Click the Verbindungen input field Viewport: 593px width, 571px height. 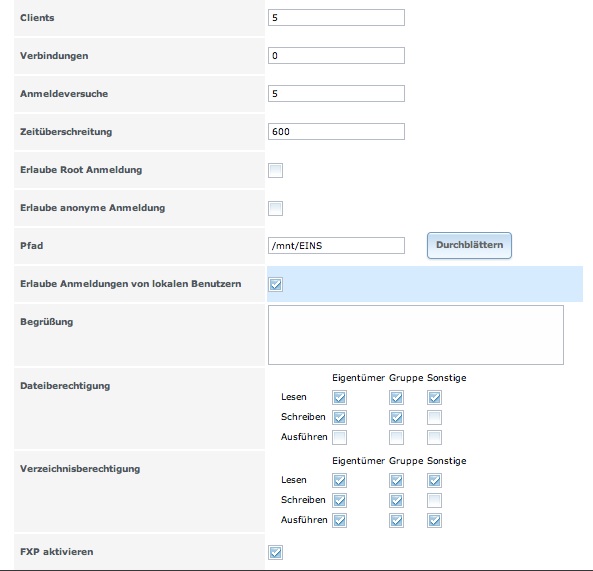click(x=336, y=56)
